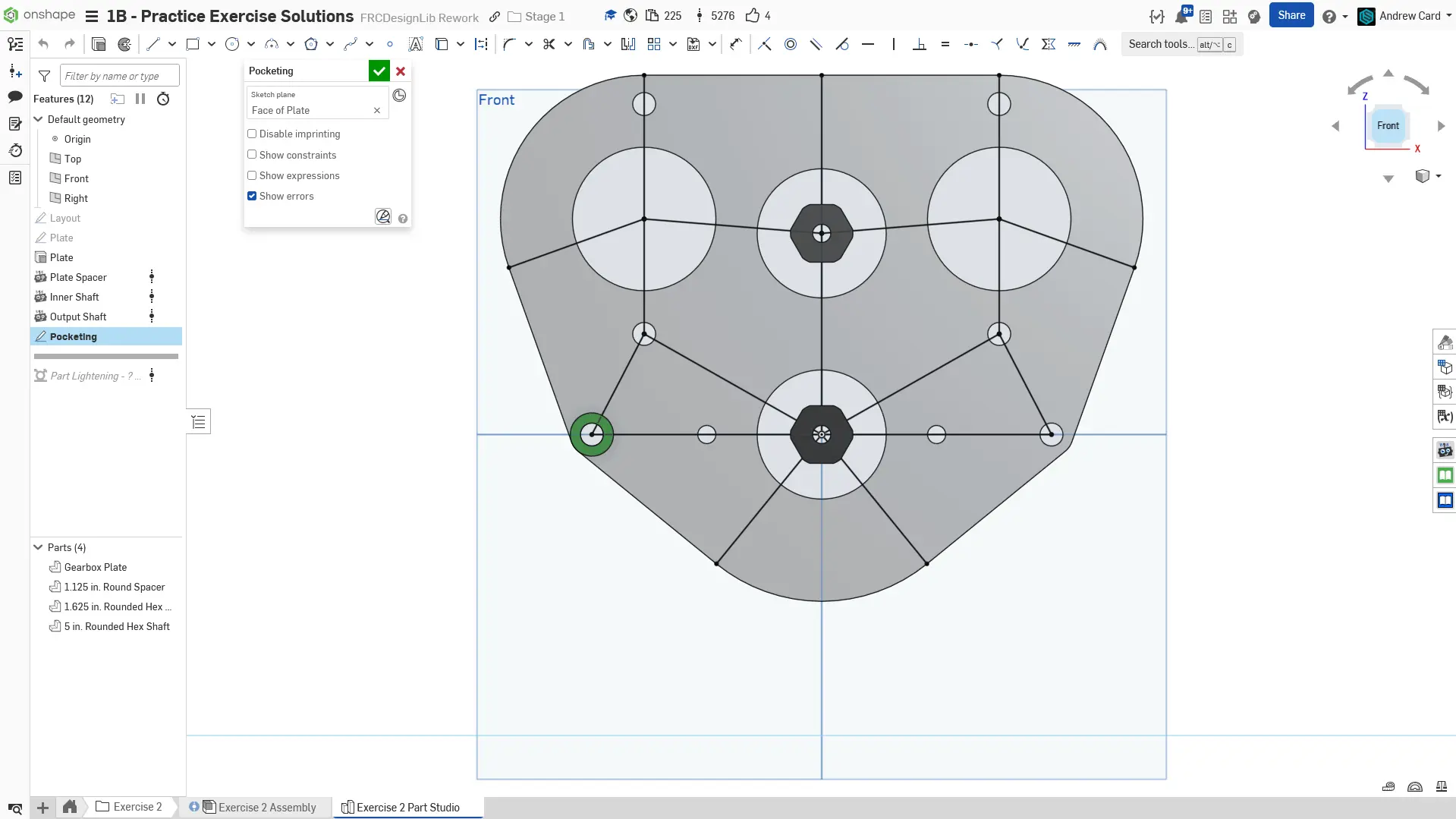Enable Disable imprinting checkbox
The width and height of the screenshot is (1456, 819).
[x=252, y=134]
